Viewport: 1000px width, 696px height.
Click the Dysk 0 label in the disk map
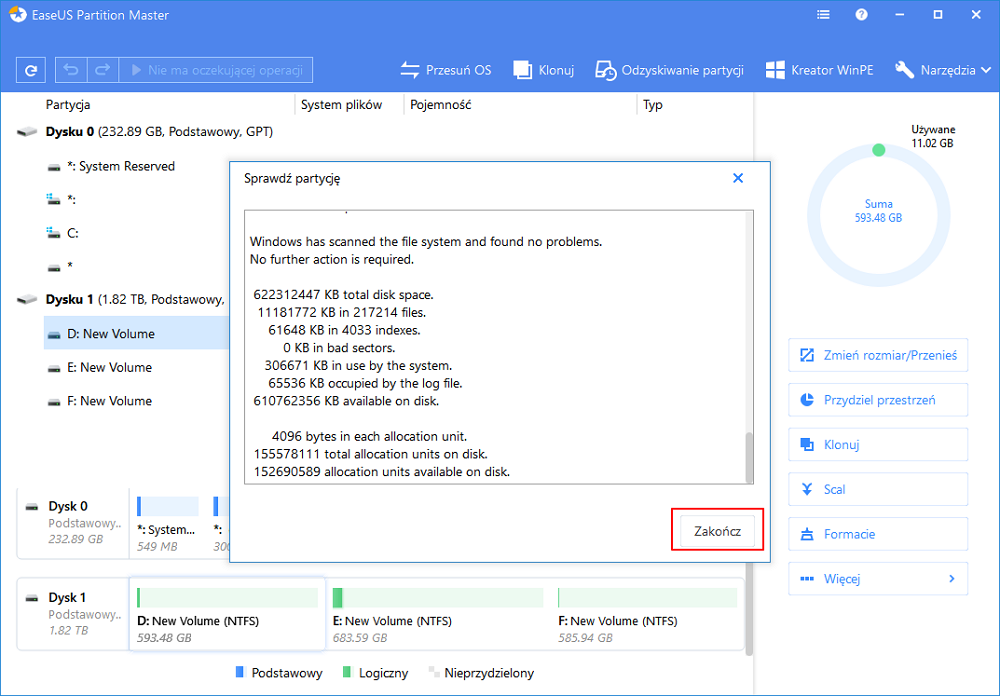(x=68, y=507)
